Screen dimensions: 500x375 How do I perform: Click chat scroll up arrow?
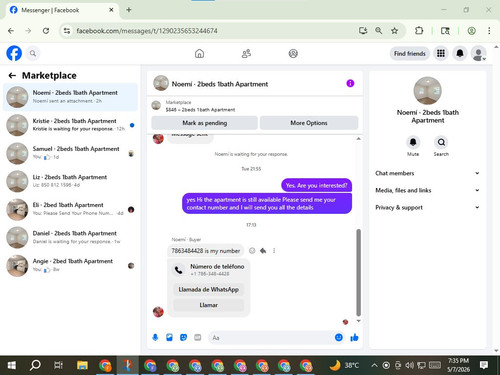(x=359, y=139)
